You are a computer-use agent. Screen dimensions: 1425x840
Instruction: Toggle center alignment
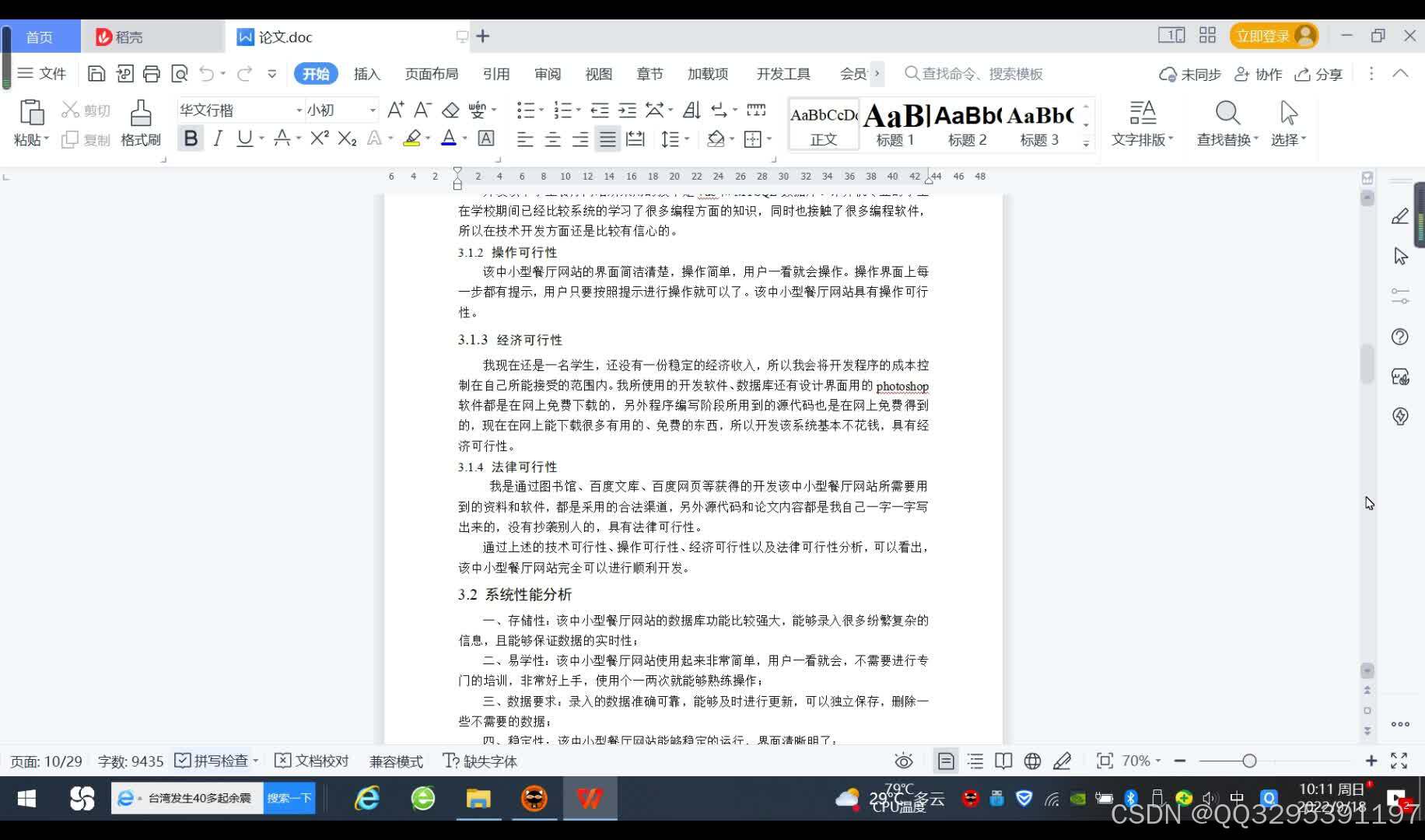pyautogui.click(x=552, y=139)
